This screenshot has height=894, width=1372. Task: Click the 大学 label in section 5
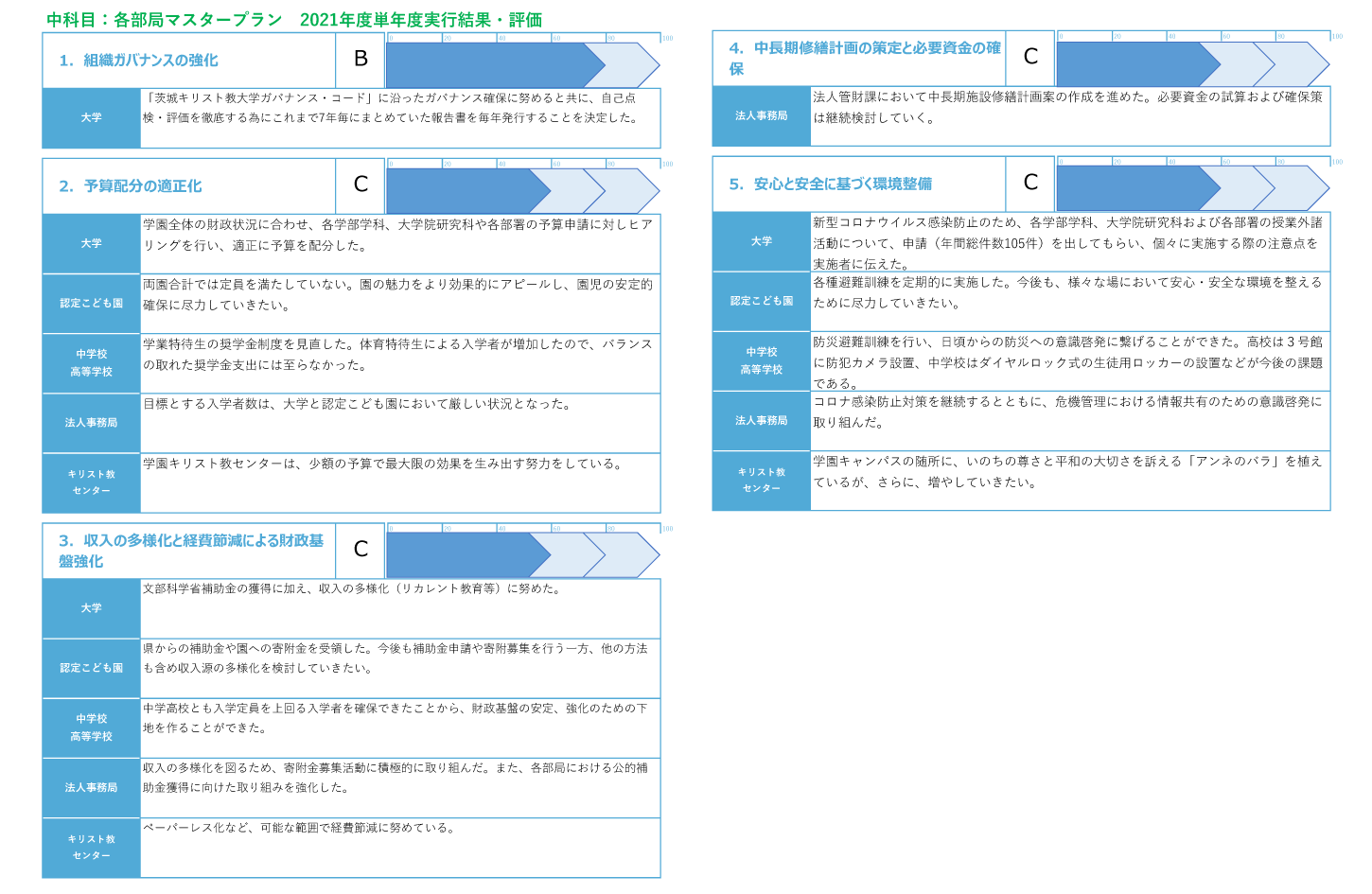coord(762,242)
